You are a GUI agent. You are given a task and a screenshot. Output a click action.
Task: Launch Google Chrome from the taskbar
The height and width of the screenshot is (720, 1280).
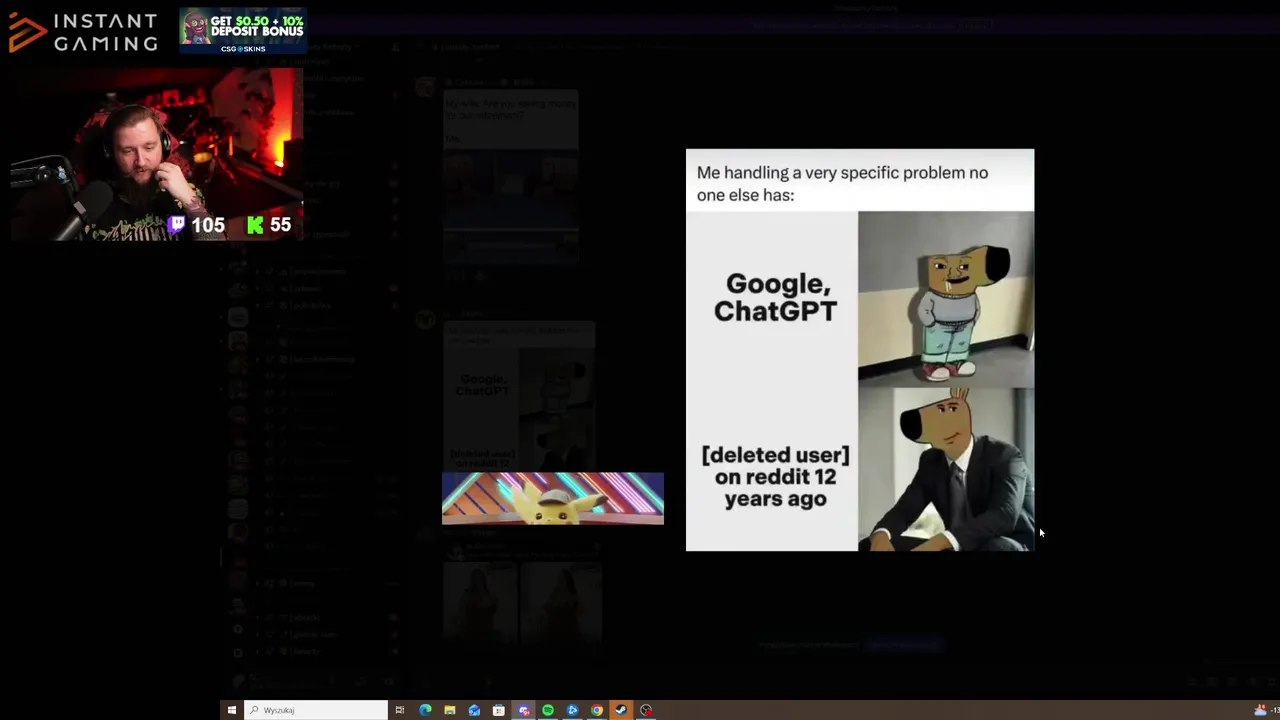pos(597,710)
